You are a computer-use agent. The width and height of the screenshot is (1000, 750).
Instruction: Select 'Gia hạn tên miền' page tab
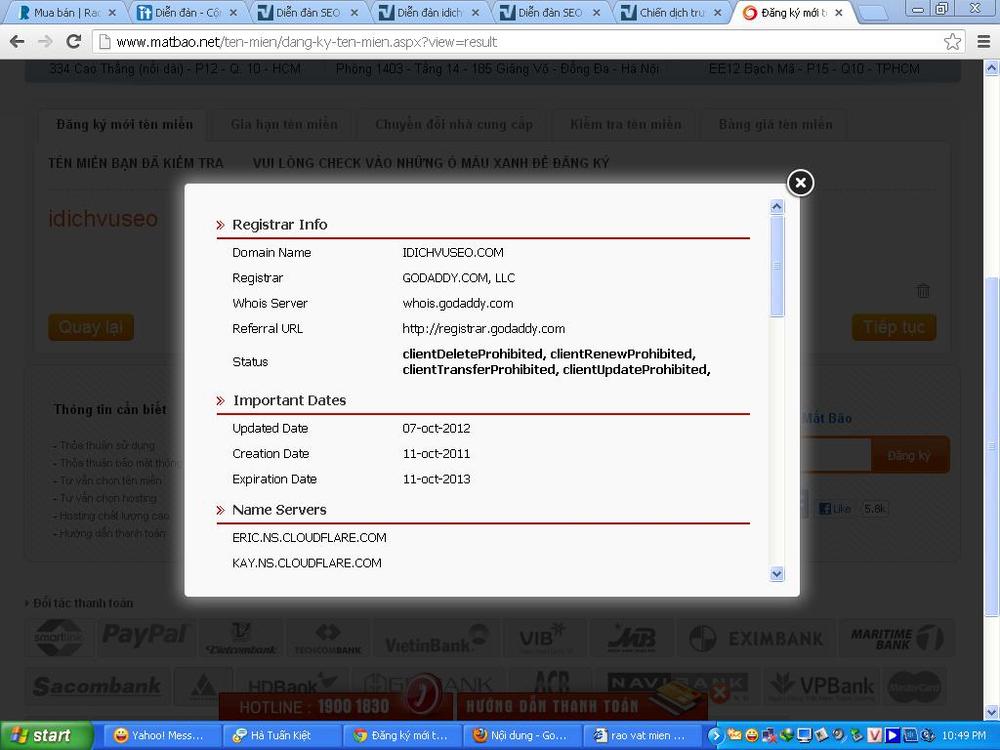tap(284, 124)
